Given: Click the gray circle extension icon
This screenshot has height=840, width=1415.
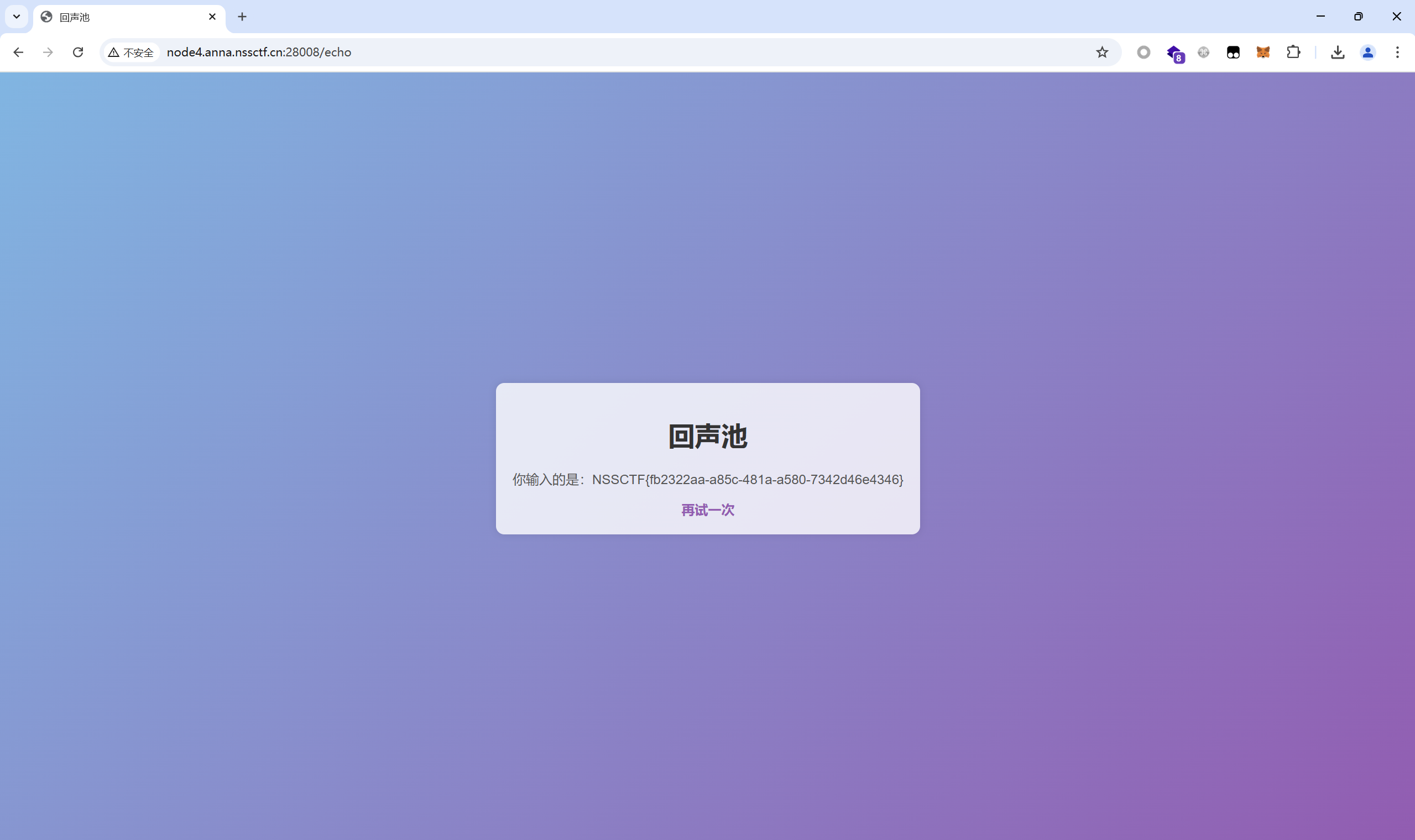Looking at the screenshot, I should click(x=1144, y=53).
